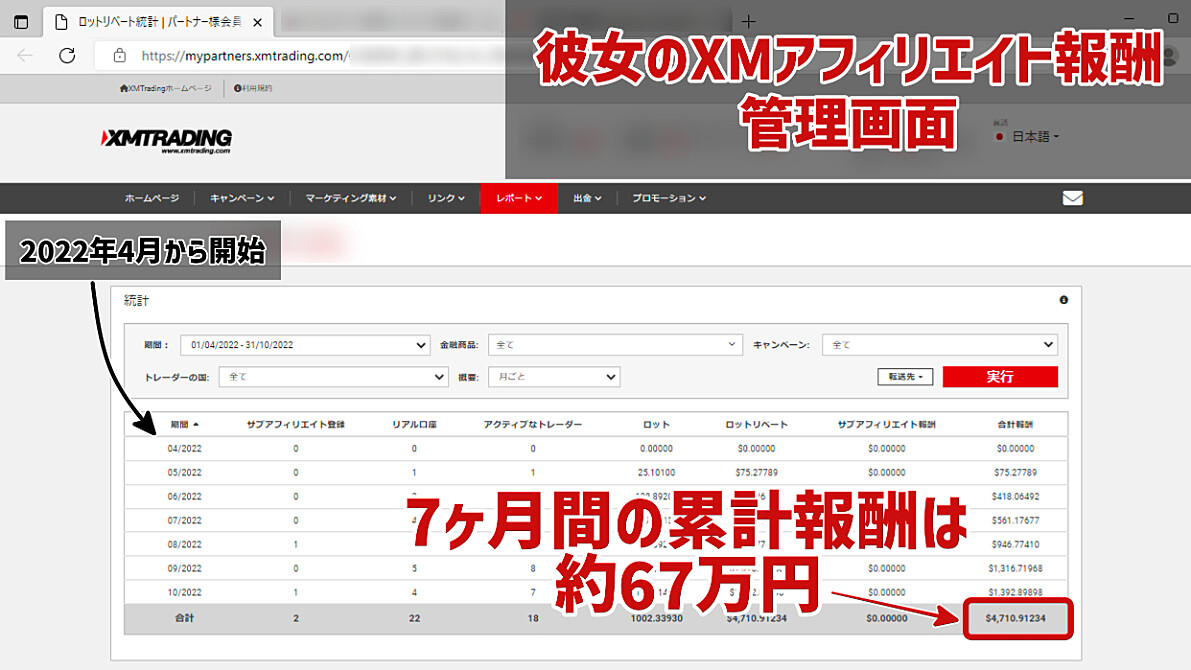Open the XMTradingホームページ link
1191x670 pixels.
click(x=166, y=88)
